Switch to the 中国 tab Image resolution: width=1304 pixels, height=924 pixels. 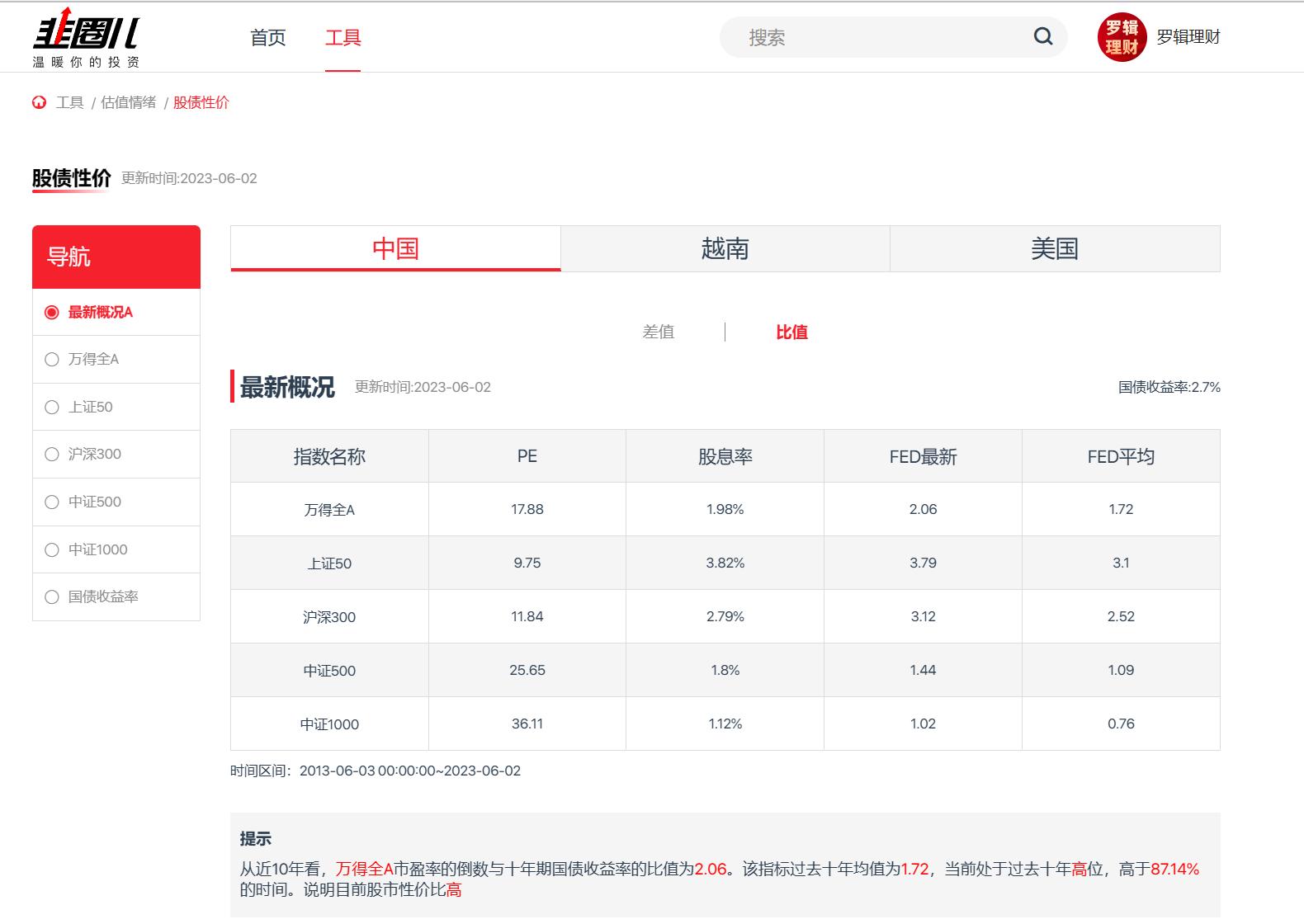pyautogui.click(x=395, y=248)
